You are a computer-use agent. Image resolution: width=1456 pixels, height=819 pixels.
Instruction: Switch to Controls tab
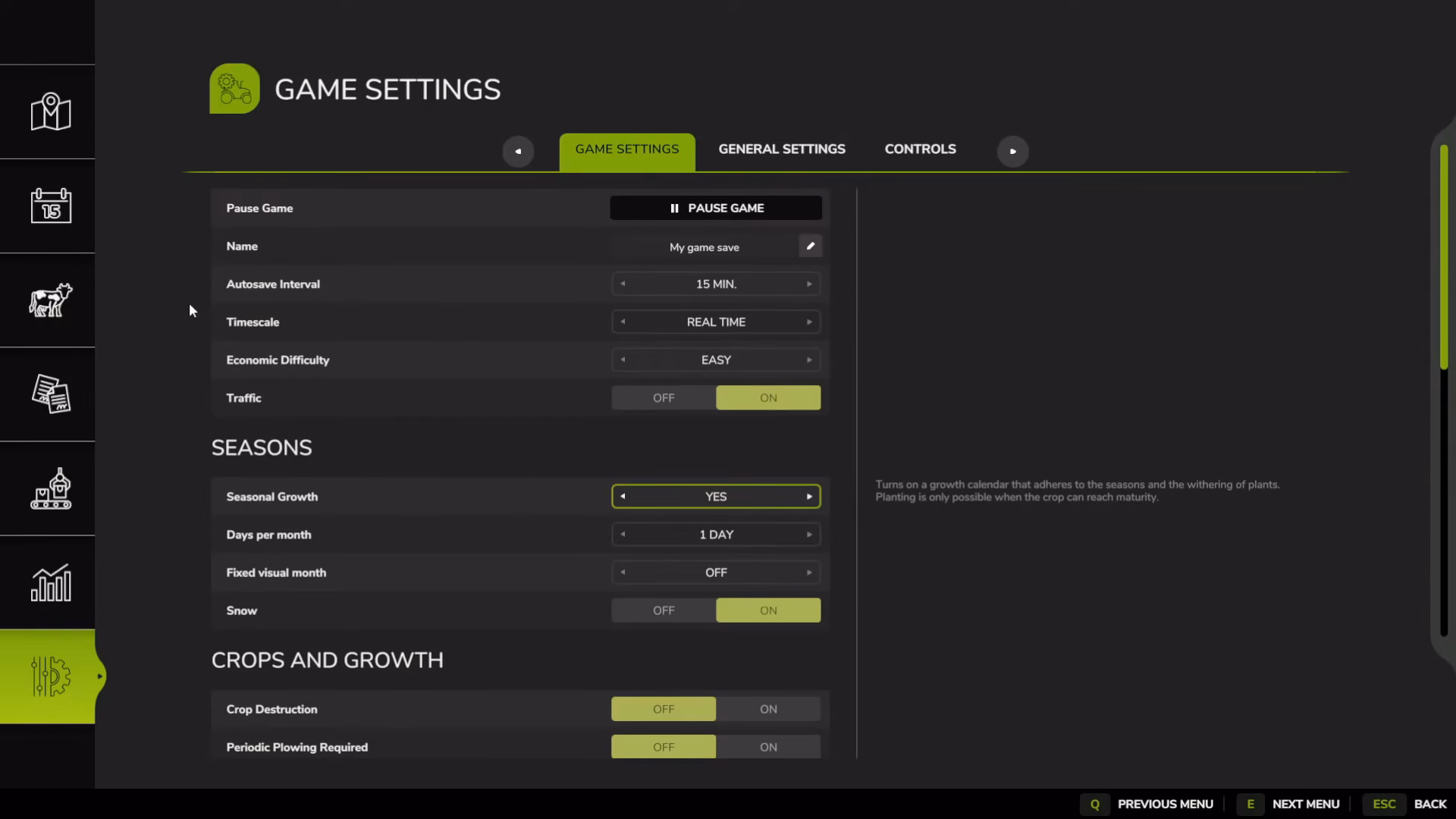click(x=920, y=149)
